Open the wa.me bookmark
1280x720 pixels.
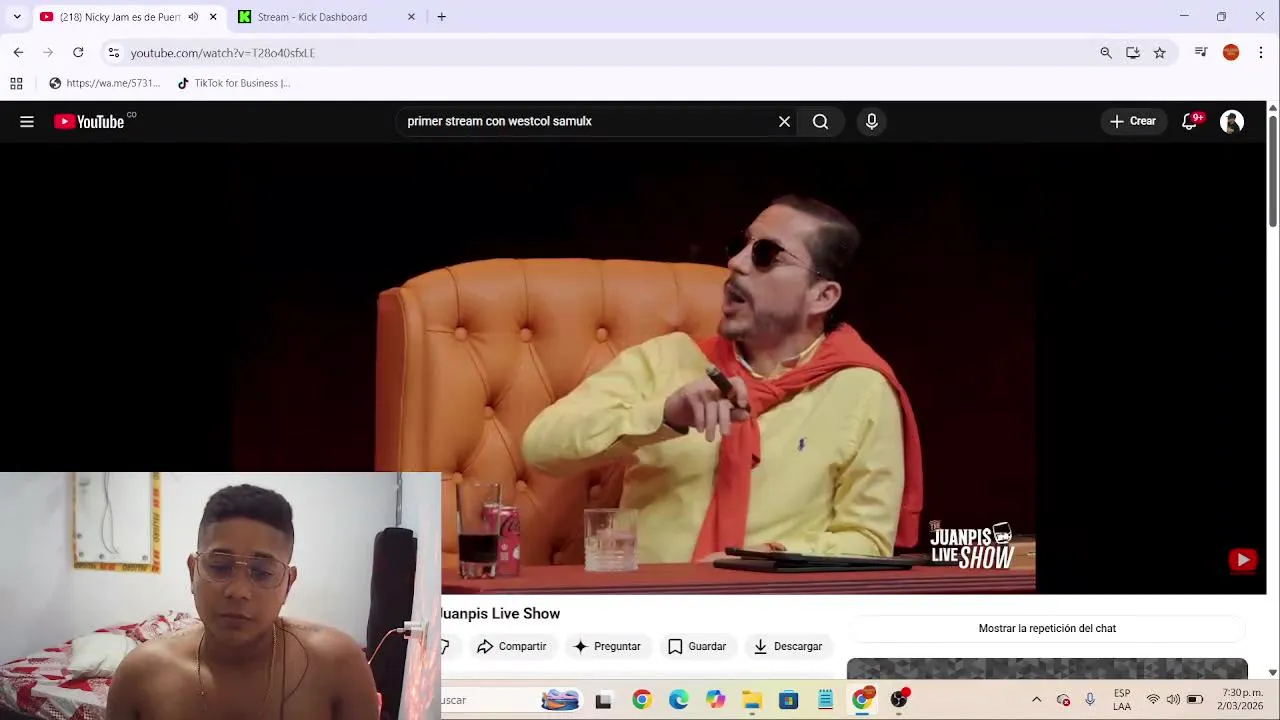click(104, 83)
